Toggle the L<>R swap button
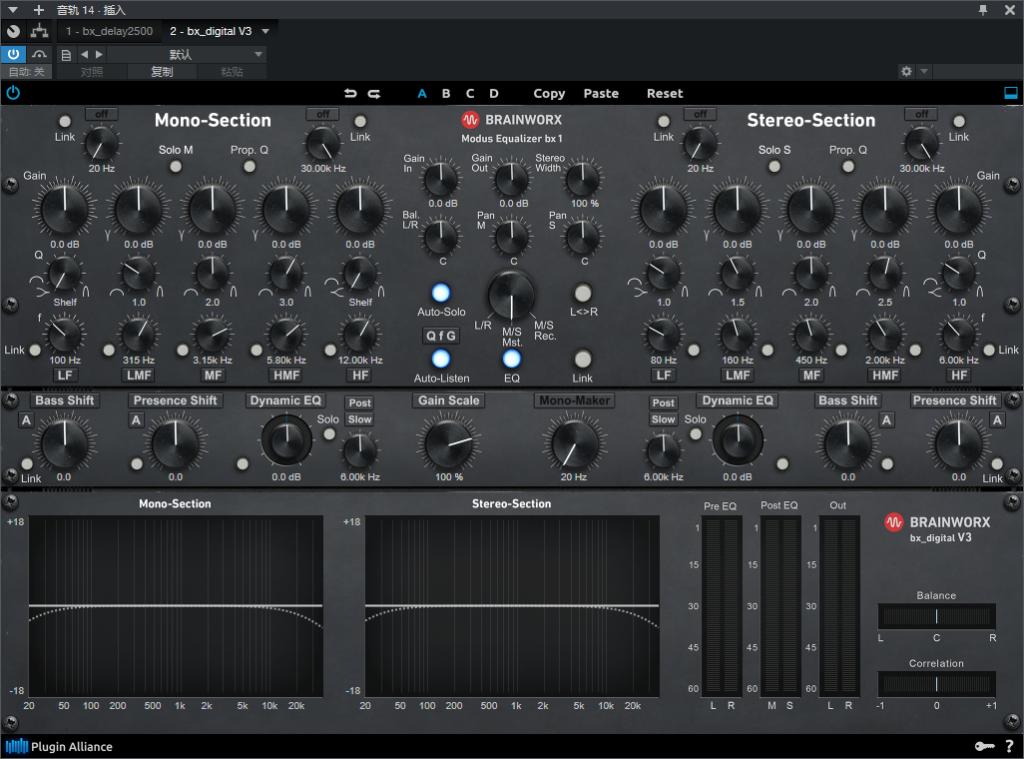This screenshot has width=1024, height=759. click(583, 293)
